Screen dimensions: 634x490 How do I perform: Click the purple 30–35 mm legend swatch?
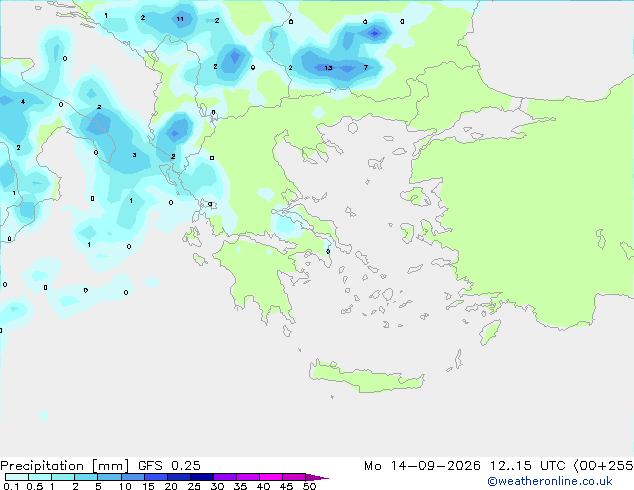[225, 477]
